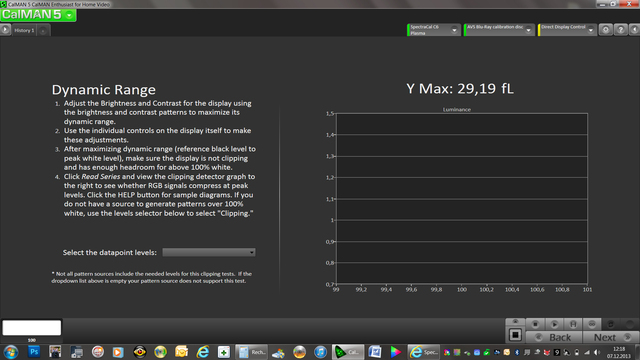This screenshot has width=640, height=360.
Task: Open the datapoint levels combo box
Action: (x=209, y=252)
